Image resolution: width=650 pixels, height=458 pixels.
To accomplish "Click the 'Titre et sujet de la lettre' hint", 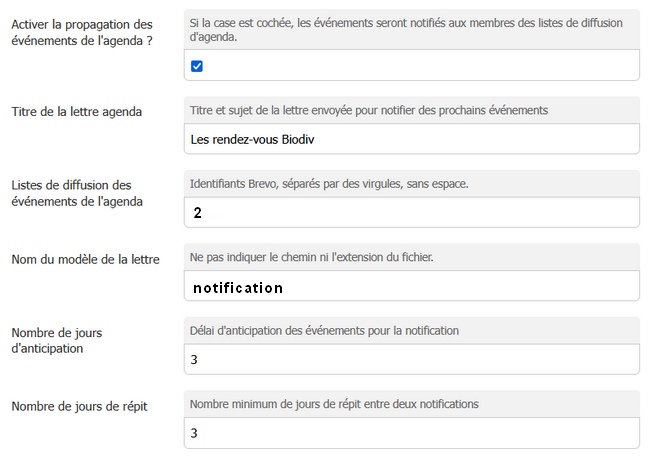I will coord(368,109).
